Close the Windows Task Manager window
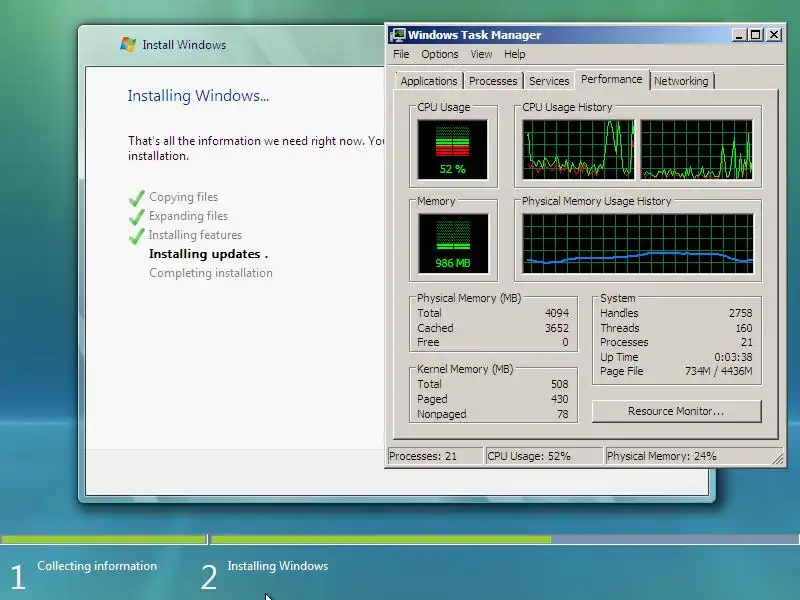 click(774, 35)
